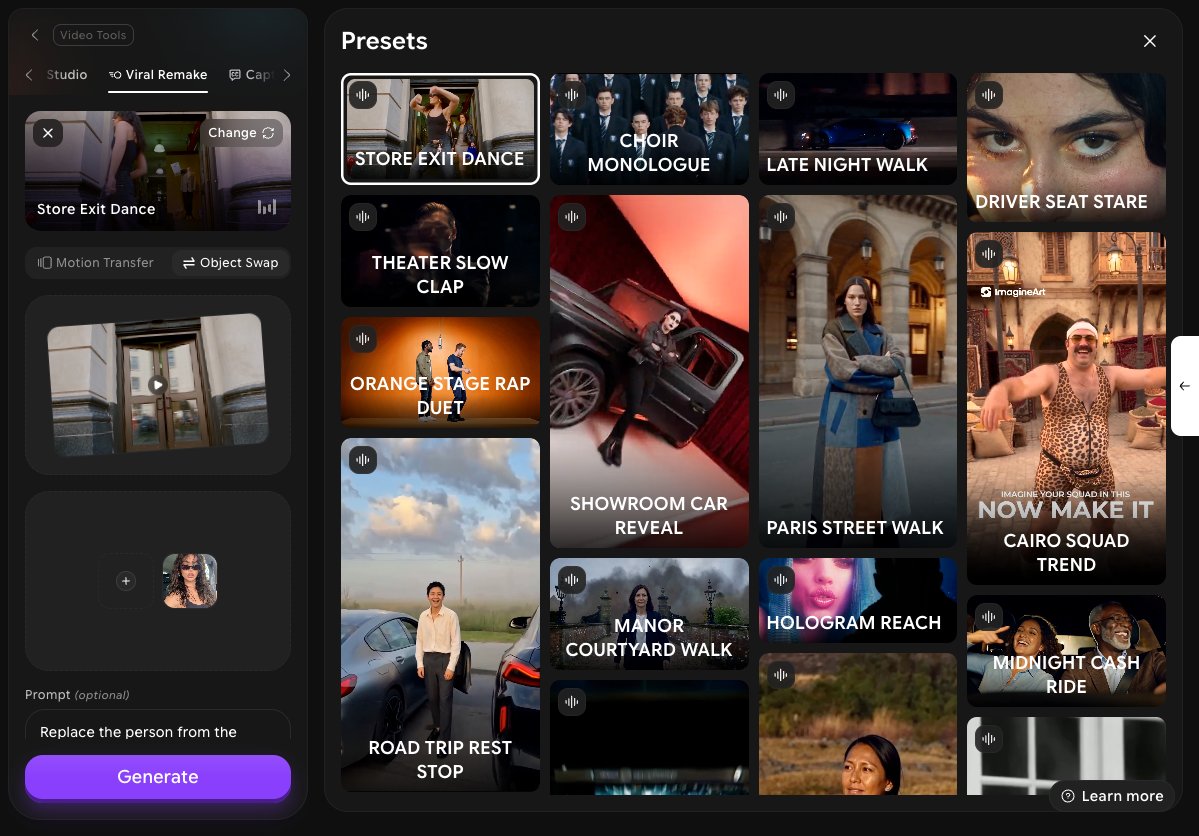Viewport: 1199px width, 836px height.
Task: Open the Paris Street Walk preset
Action: click(x=858, y=372)
